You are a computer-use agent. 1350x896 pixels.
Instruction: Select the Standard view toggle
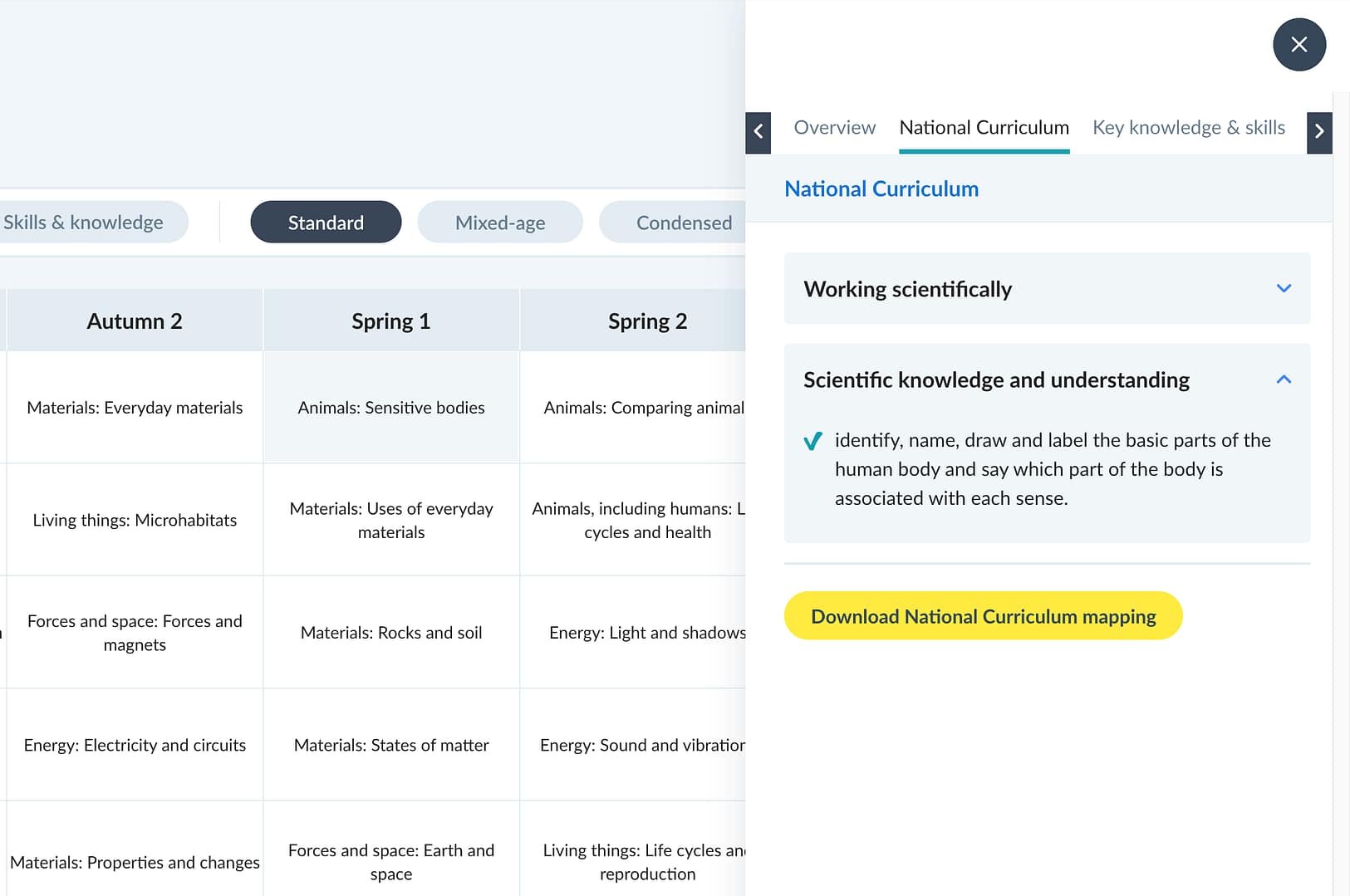pyautogui.click(x=326, y=223)
